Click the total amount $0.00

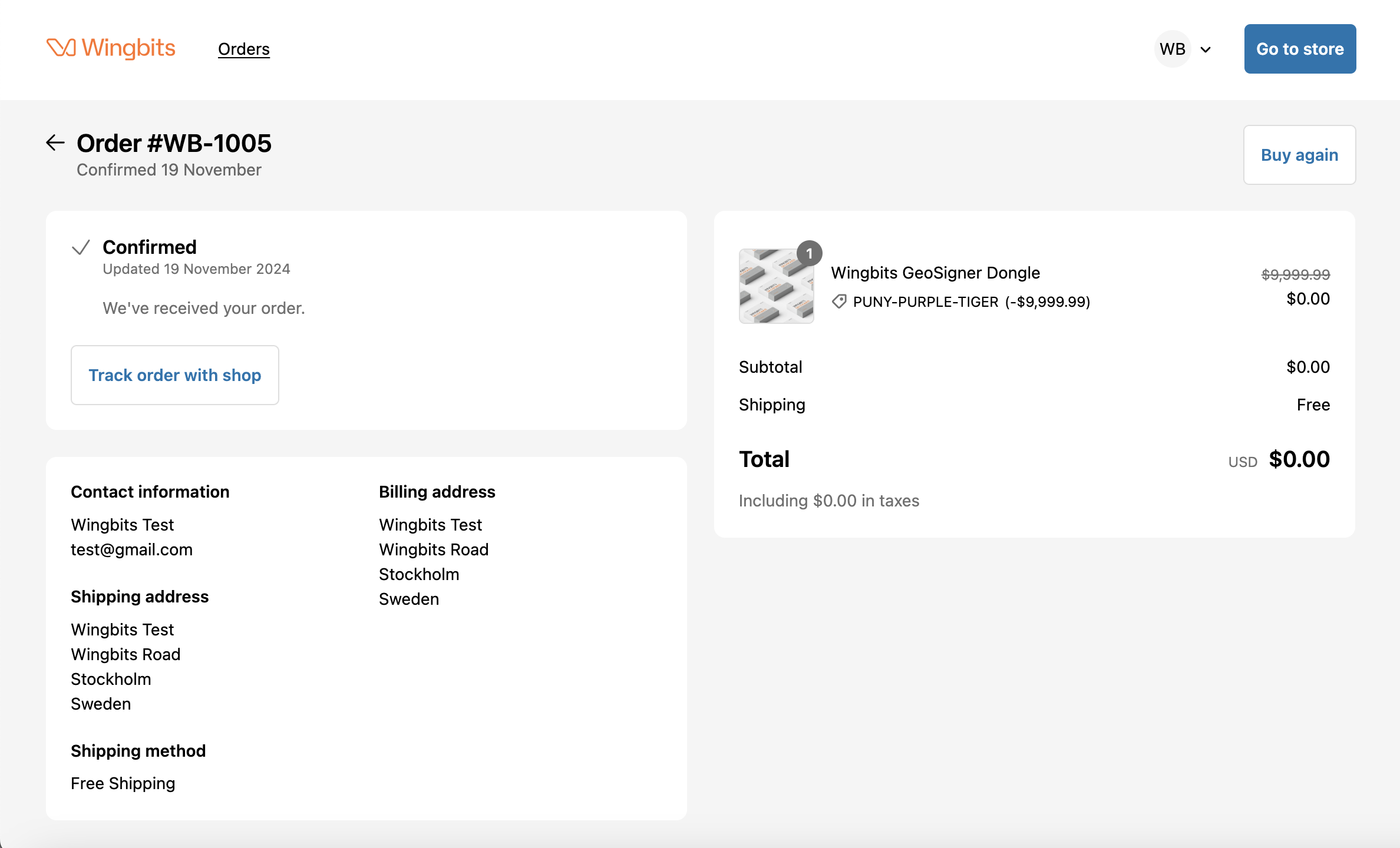(x=1299, y=459)
